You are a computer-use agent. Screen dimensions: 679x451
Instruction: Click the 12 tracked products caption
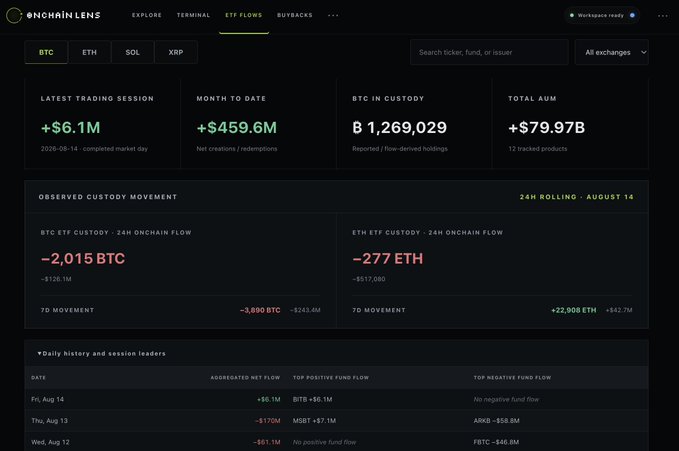click(537, 149)
